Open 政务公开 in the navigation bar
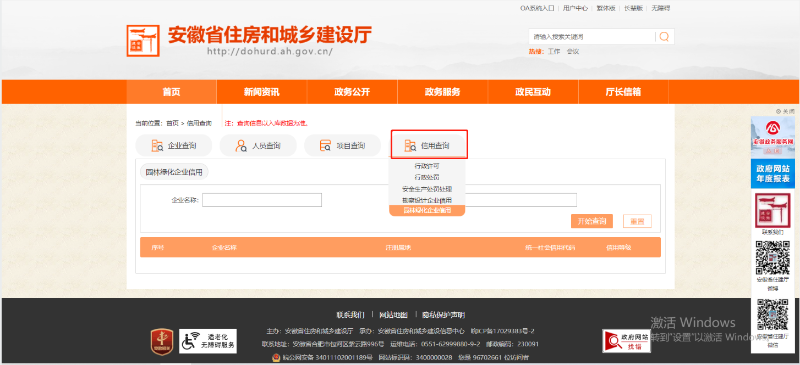 352,92
